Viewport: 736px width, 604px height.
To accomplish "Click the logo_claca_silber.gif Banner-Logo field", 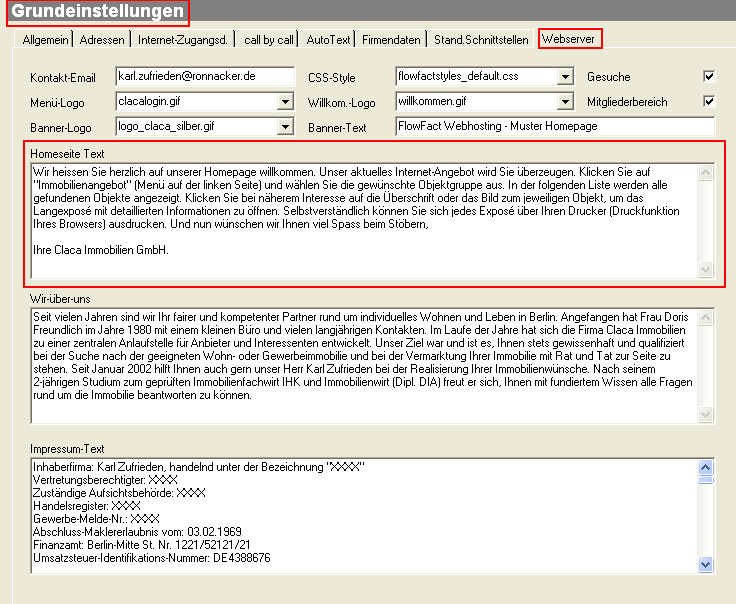I will pos(197,126).
